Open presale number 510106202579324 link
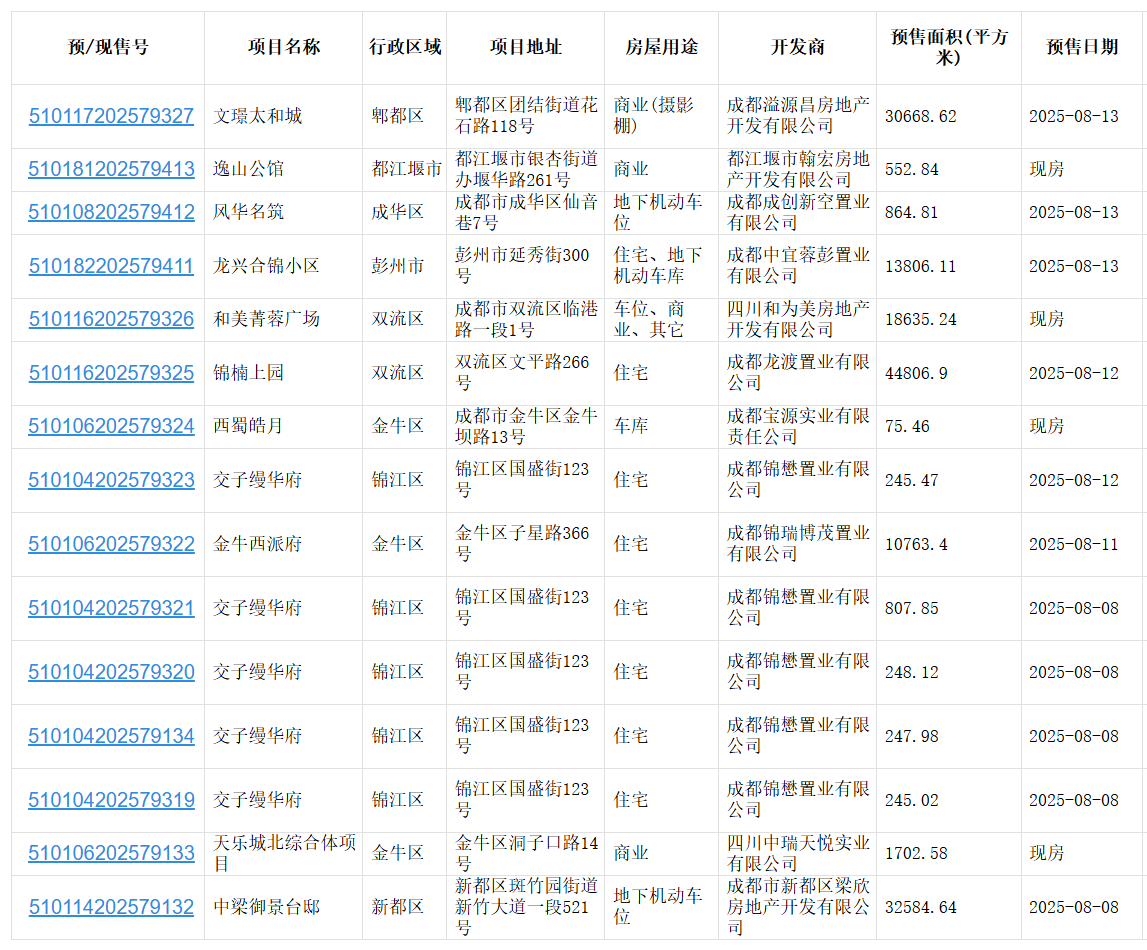Viewport: 1147px width, 950px height. (x=111, y=426)
